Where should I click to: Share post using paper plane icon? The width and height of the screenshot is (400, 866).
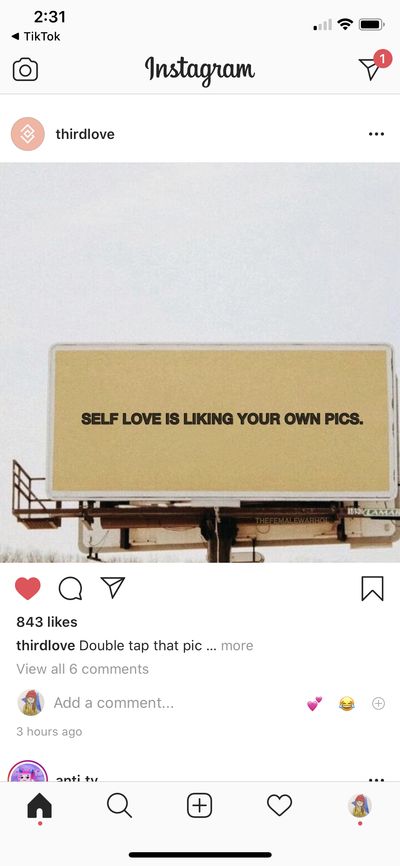tap(113, 587)
